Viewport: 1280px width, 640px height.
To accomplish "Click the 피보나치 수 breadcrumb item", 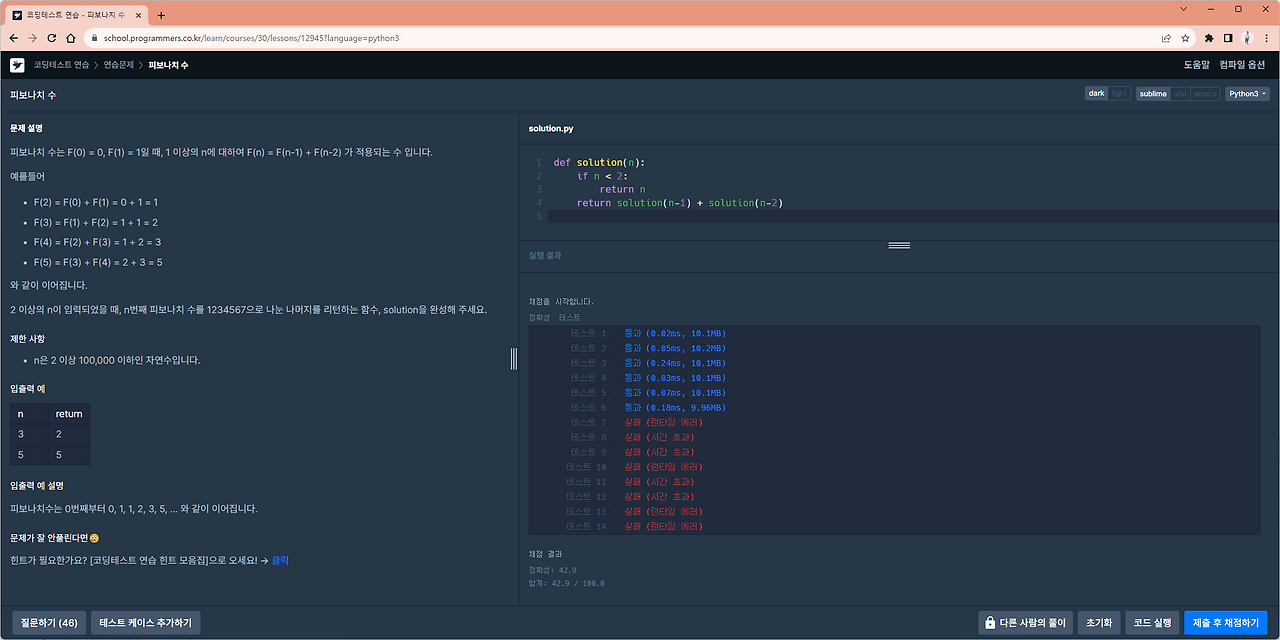I will pos(168,65).
